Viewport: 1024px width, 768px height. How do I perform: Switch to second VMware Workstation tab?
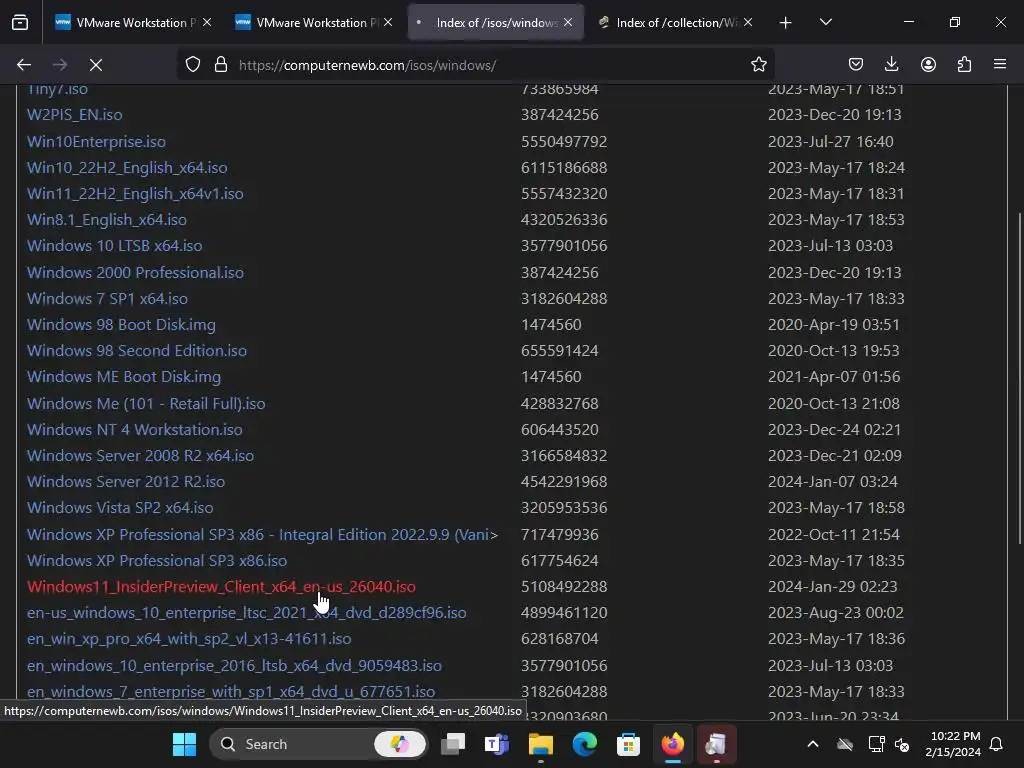coord(314,23)
